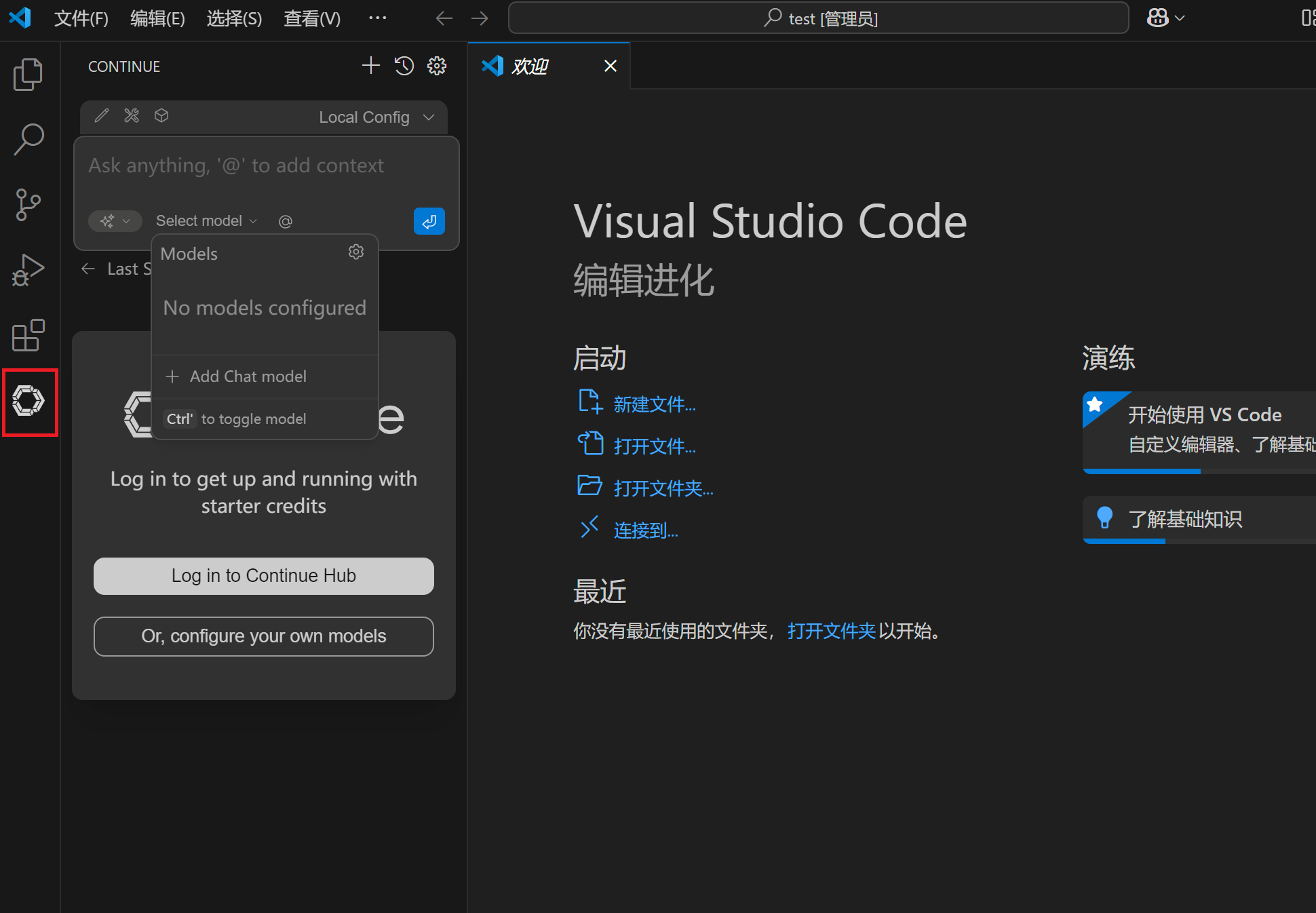Open the 查看(V) menu
The height and width of the screenshot is (913, 1316).
pos(311,18)
